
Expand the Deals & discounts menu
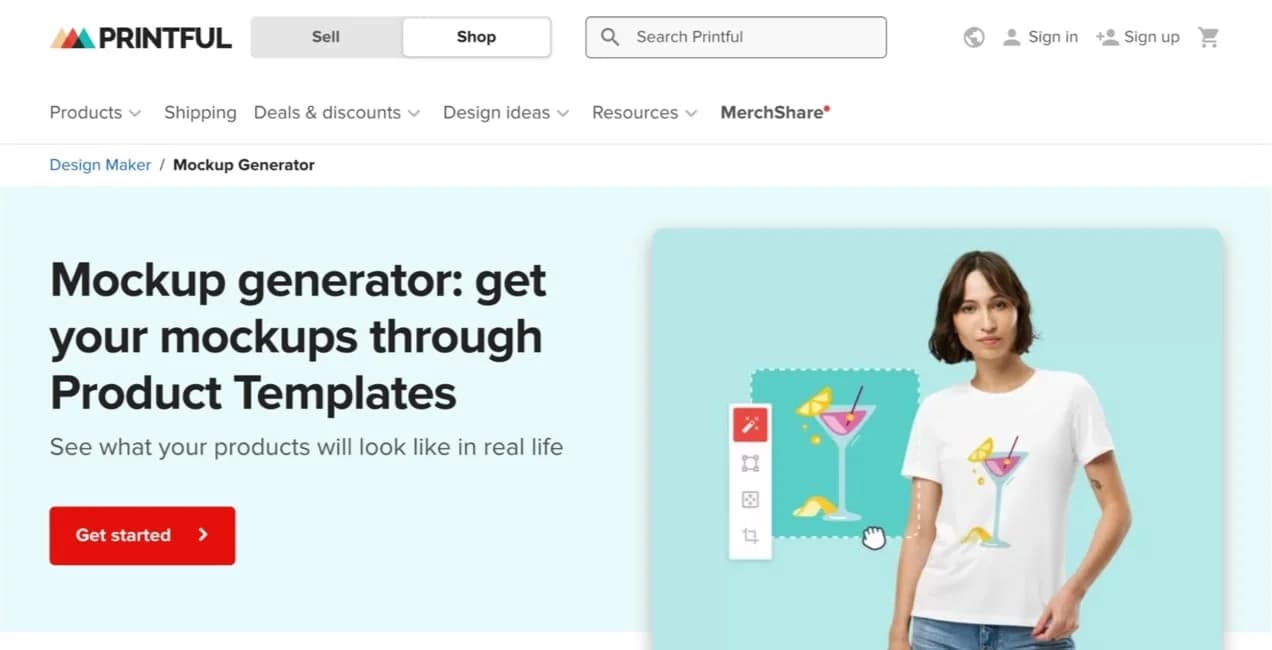point(337,113)
